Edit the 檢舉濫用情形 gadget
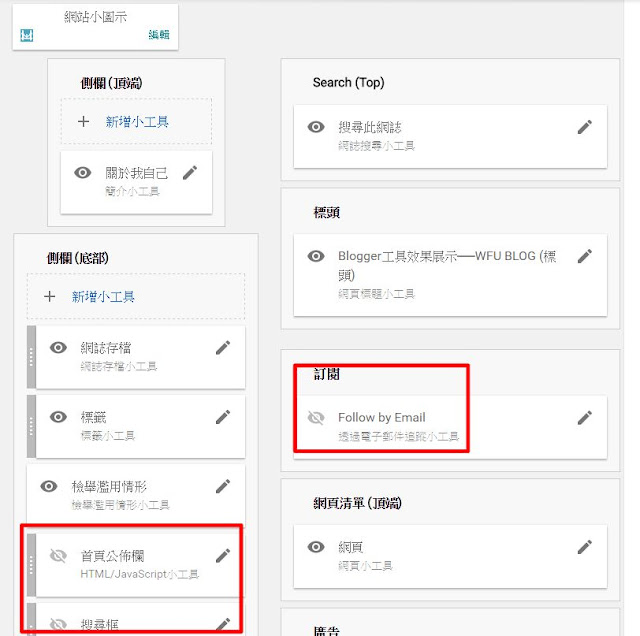This screenshot has width=640, height=636. pos(223,486)
